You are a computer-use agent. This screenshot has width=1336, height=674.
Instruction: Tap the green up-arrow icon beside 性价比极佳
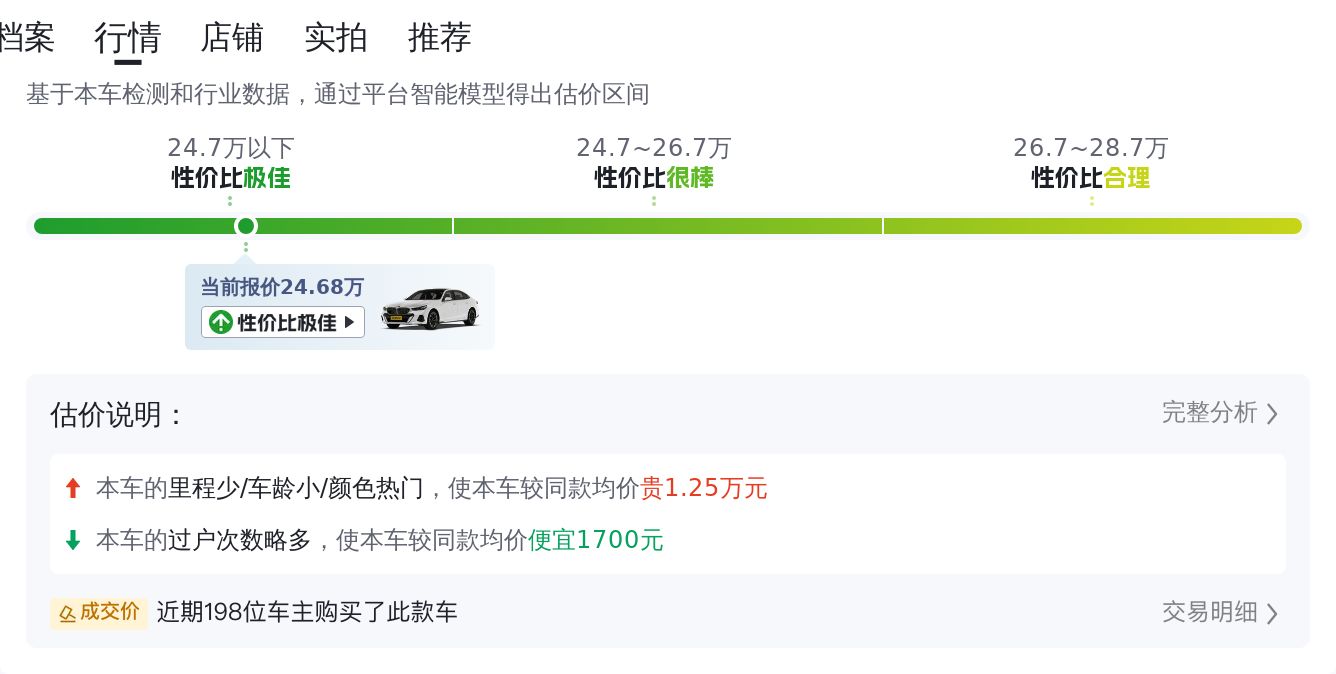tap(220, 322)
